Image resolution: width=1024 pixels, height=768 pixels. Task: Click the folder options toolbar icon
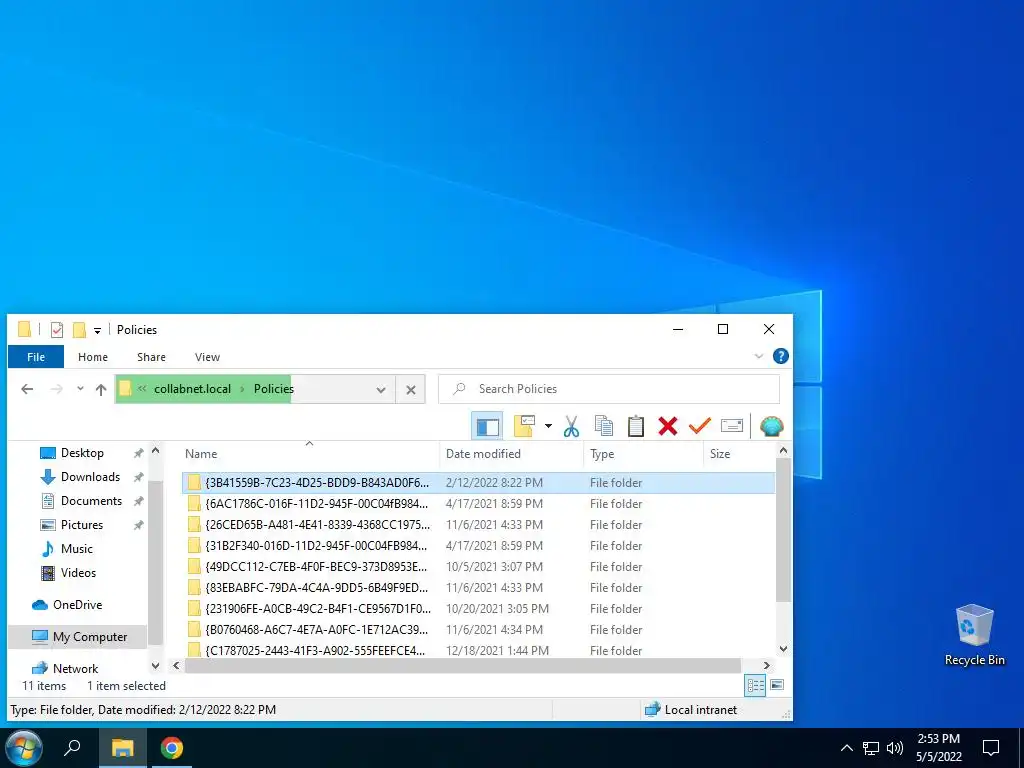(x=524, y=426)
